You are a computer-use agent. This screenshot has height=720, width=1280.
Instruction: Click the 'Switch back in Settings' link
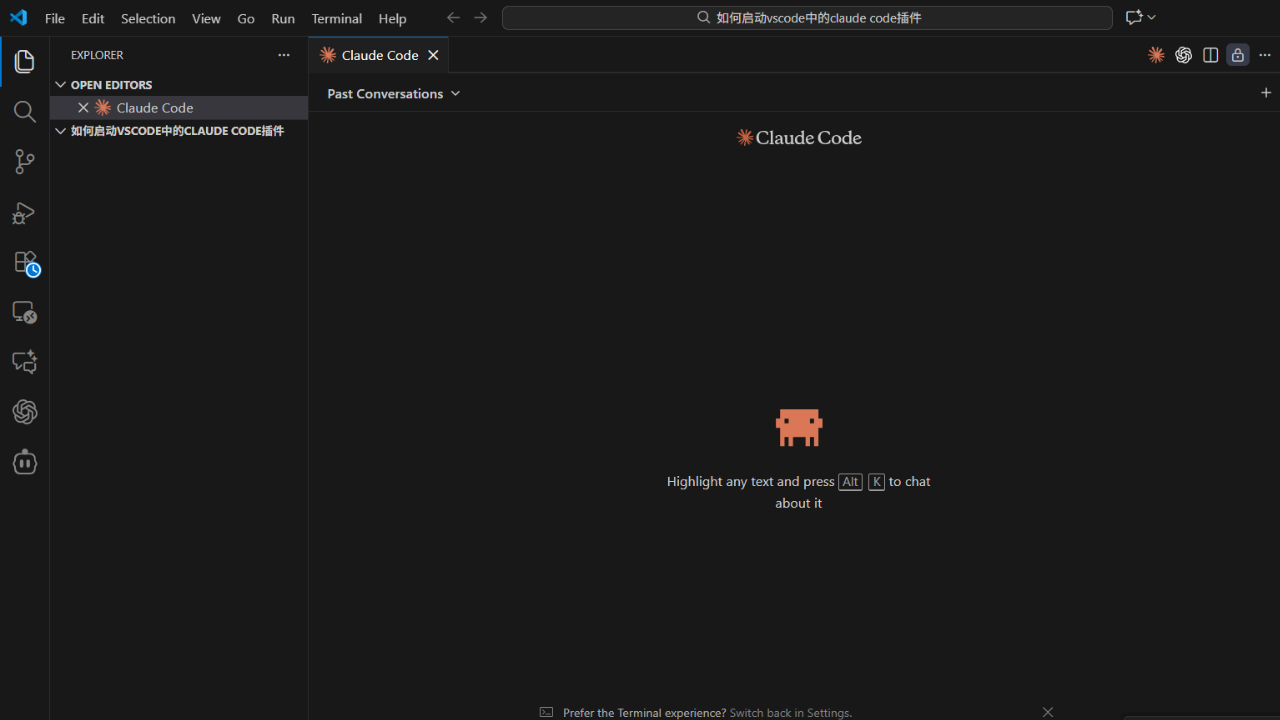[790, 713]
